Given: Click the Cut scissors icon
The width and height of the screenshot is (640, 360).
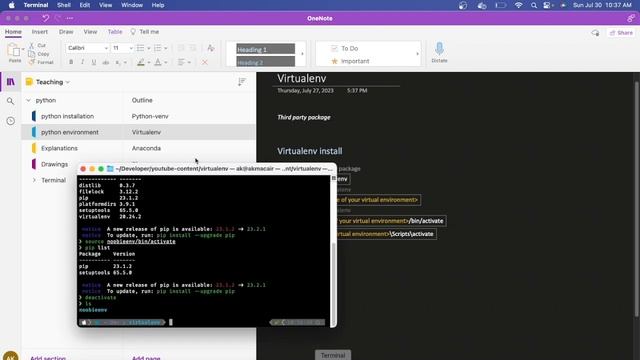Looking at the screenshot, I should click(x=32, y=45).
